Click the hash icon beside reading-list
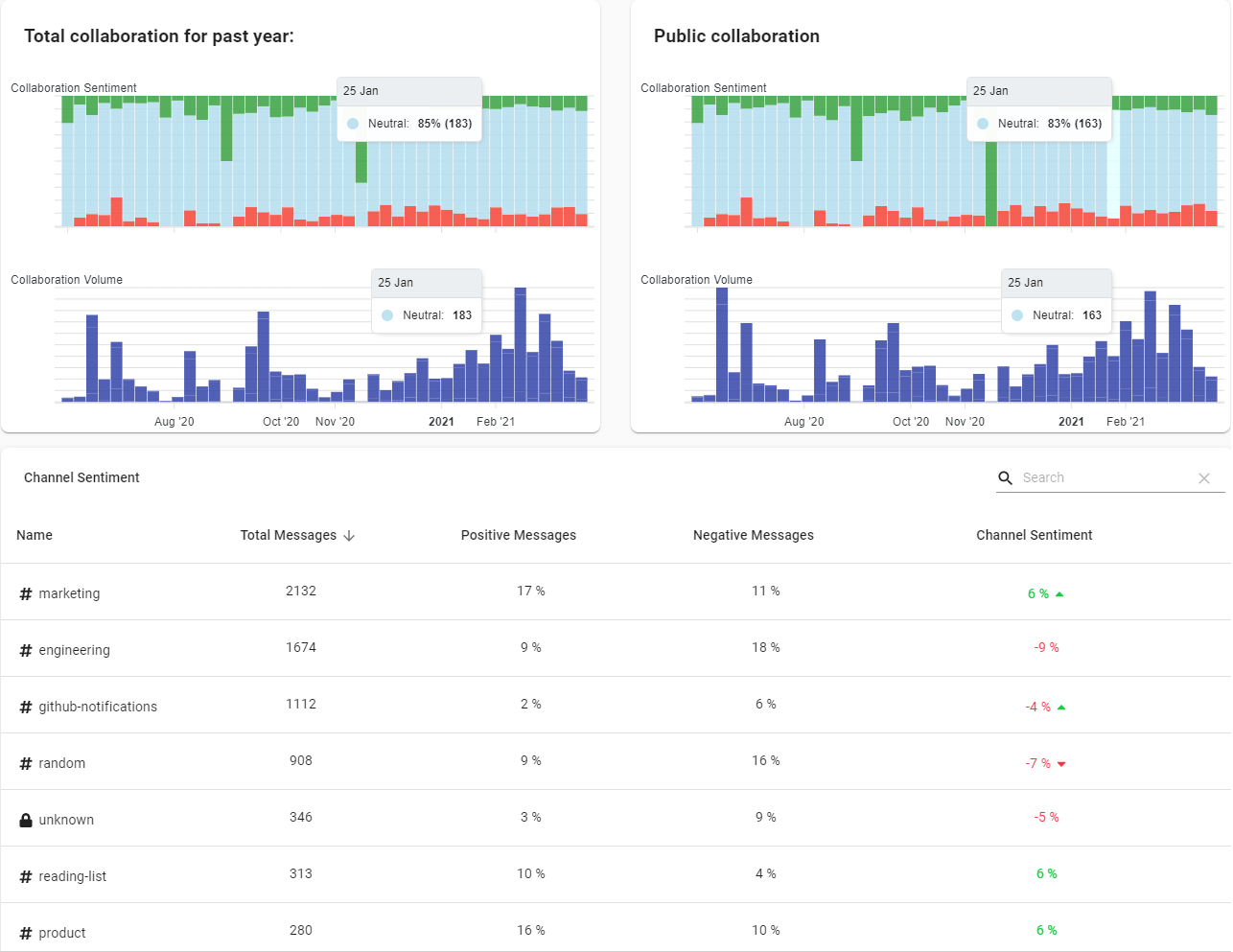Image resolution: width=1233 pixels, height=952 pixels. (x=26, y=876)
